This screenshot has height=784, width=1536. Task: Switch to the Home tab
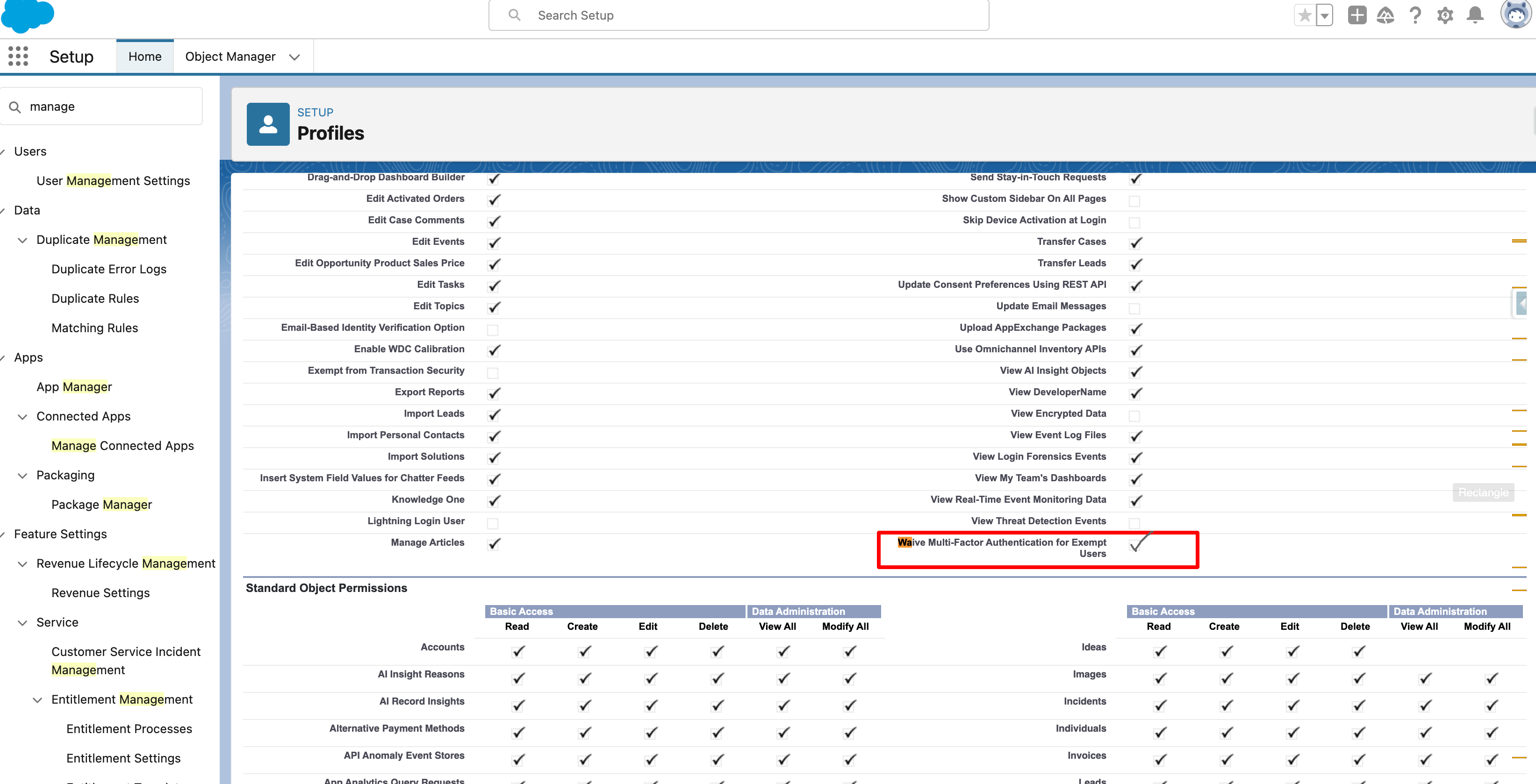pyautogui.click(x=145, y=57)
